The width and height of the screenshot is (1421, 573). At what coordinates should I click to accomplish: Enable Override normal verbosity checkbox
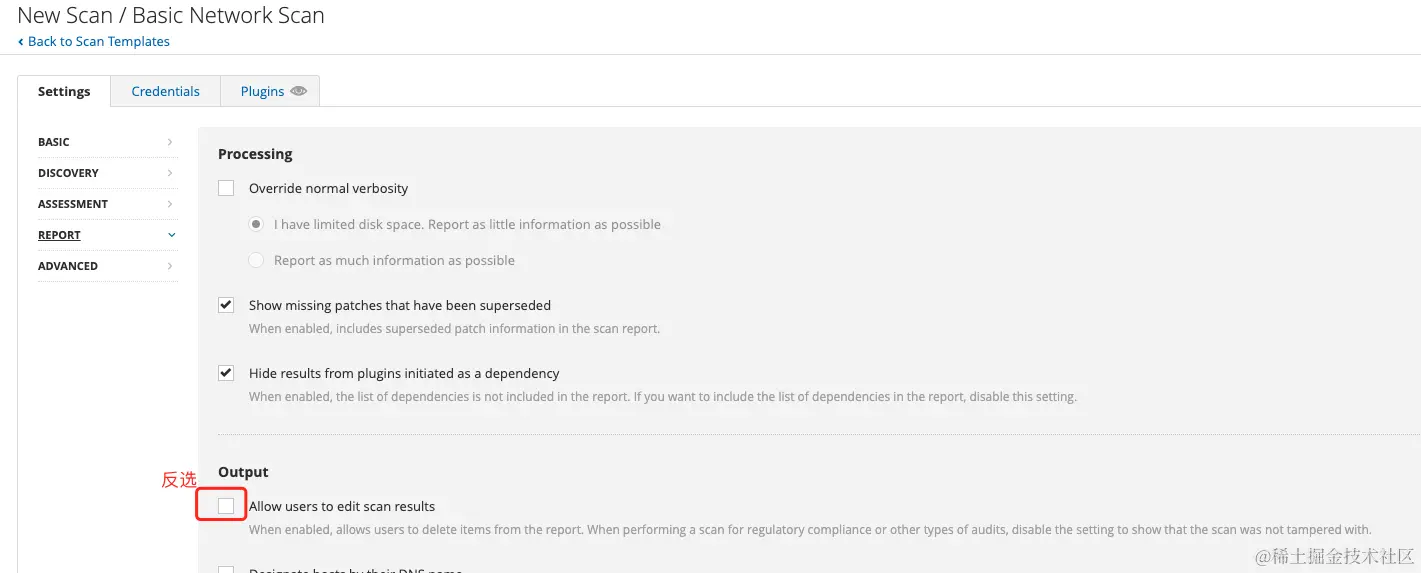[x=226, y=188]
